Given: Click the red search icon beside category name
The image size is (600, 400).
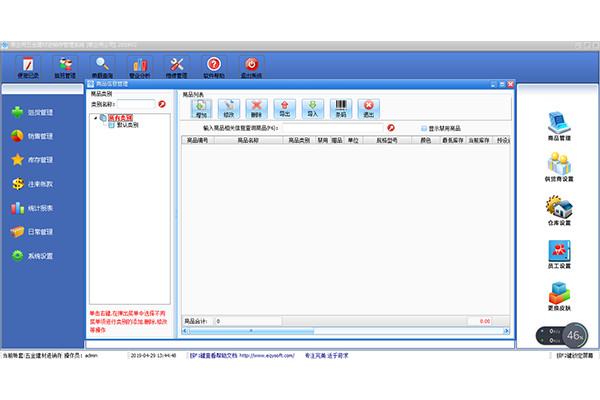Looking at the screenshot, I should tap(162, 104).
